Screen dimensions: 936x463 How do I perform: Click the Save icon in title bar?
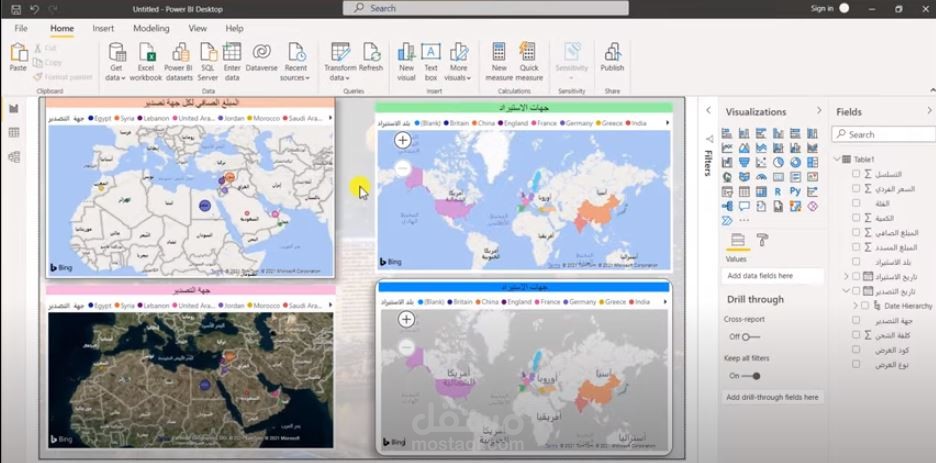[x=16, y=9]
